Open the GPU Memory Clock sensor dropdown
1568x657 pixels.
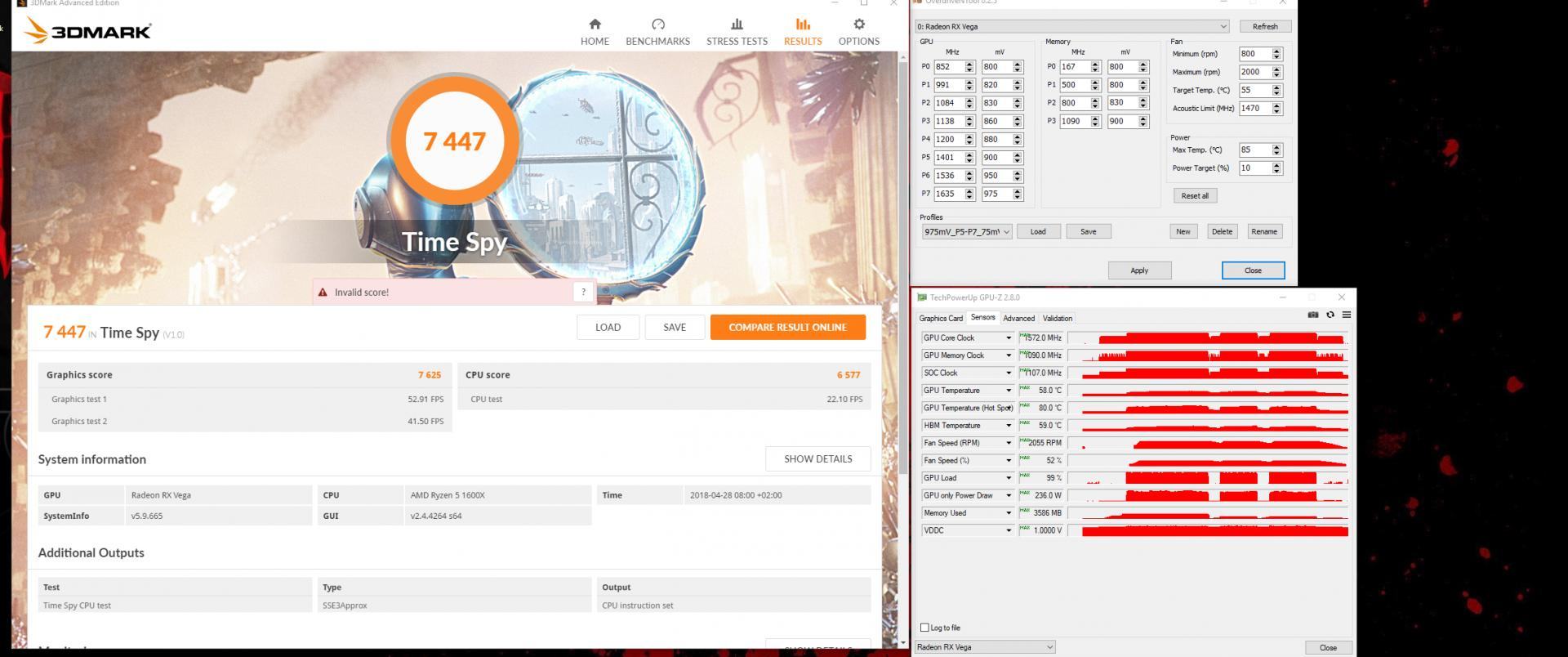(1009, 355)
